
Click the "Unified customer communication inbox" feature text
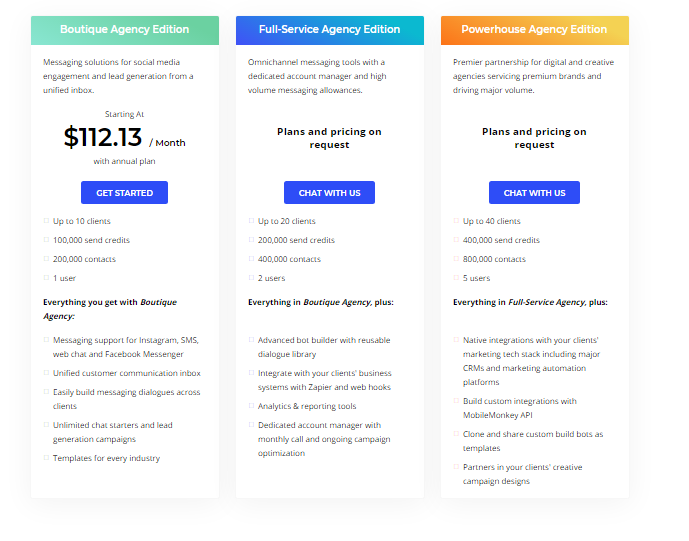point(127,373)
